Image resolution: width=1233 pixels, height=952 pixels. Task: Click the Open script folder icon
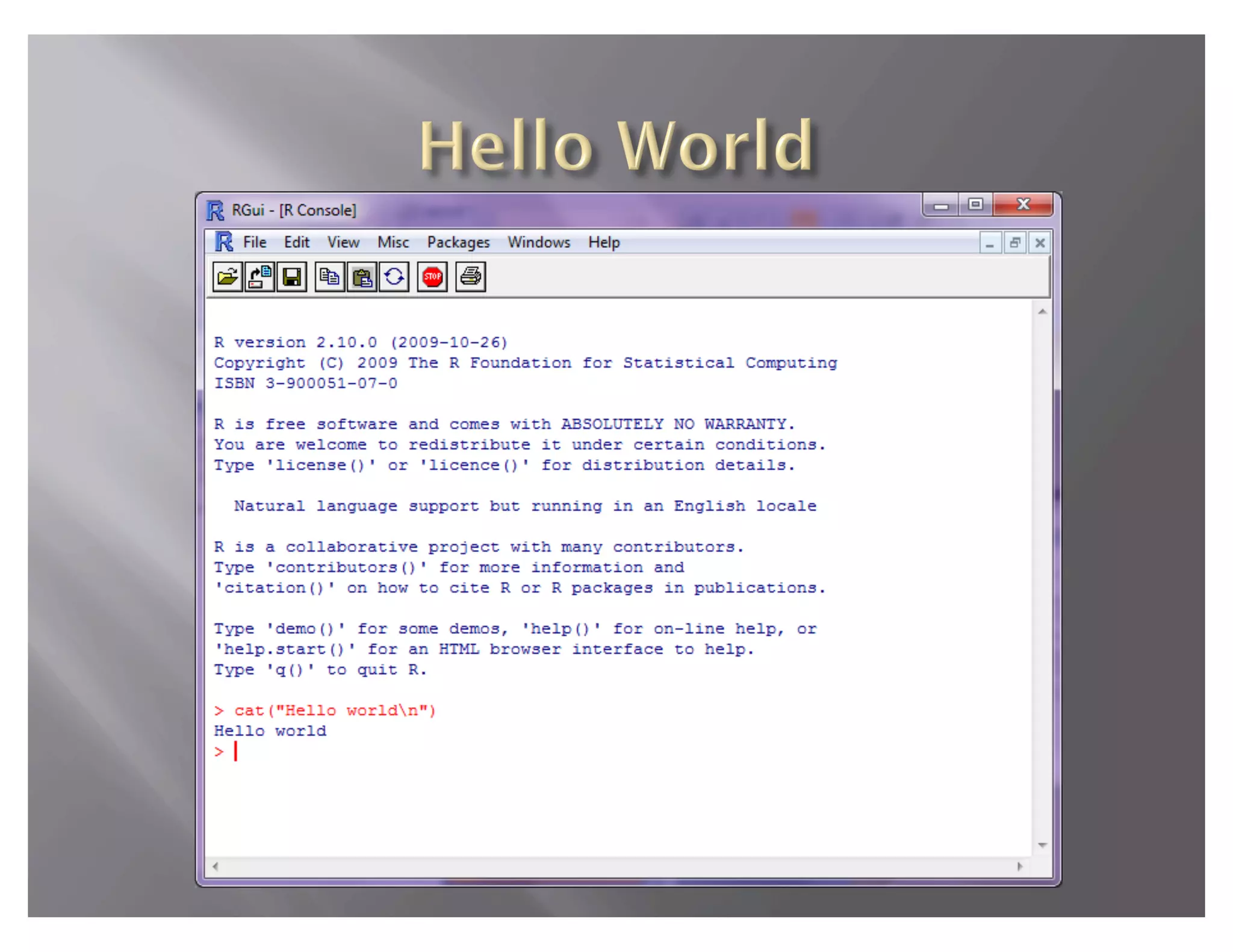[x=228, y=277]
